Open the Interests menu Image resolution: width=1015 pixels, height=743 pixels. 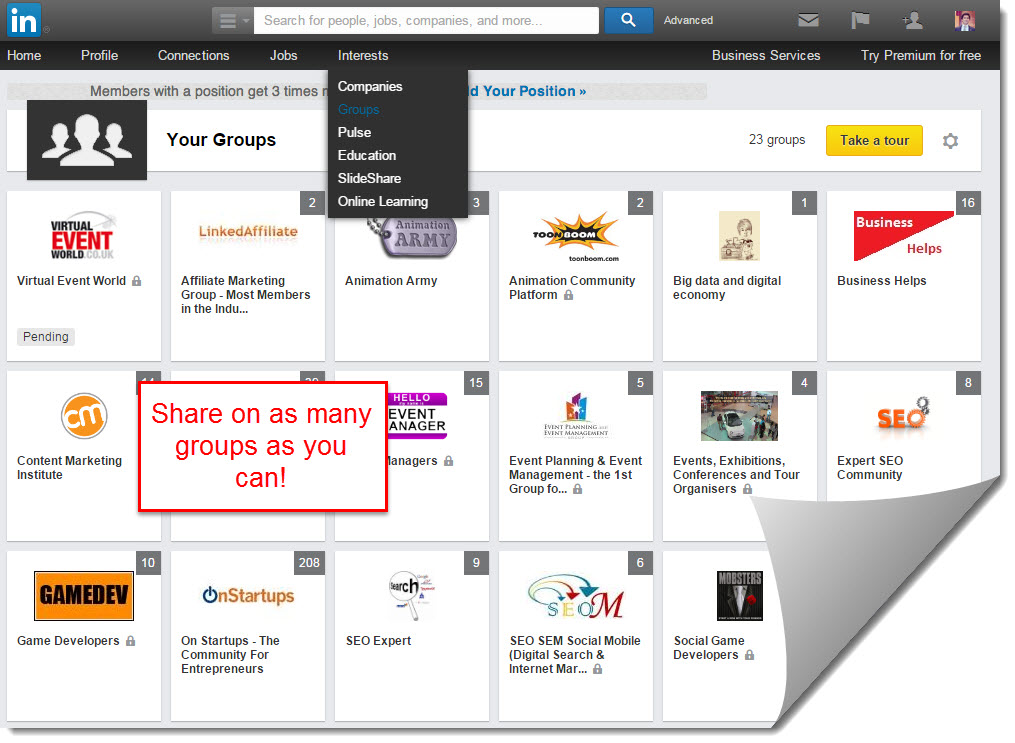(362, 56)
